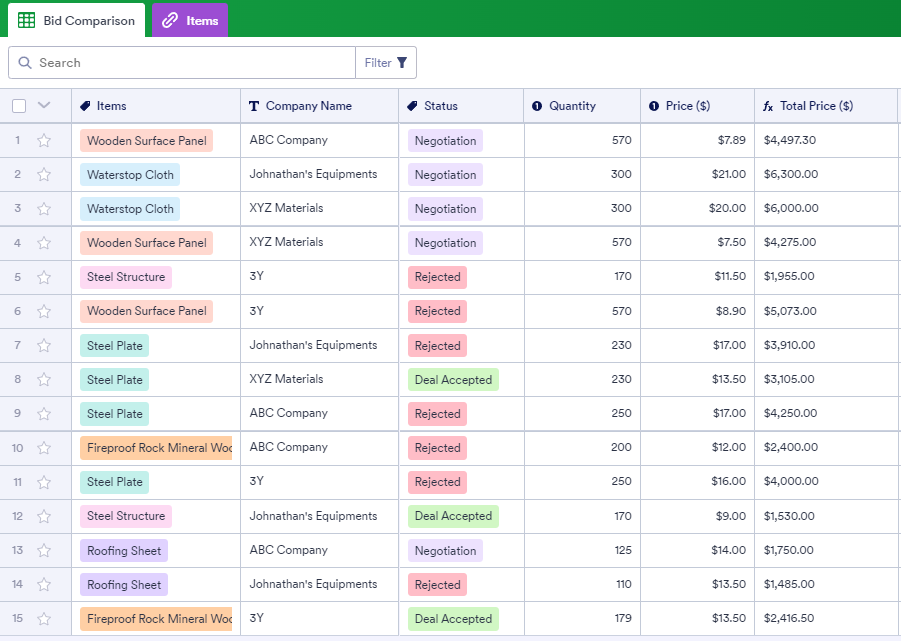
Task: Toggle the star on row 15
Action: tap(44, 619)
